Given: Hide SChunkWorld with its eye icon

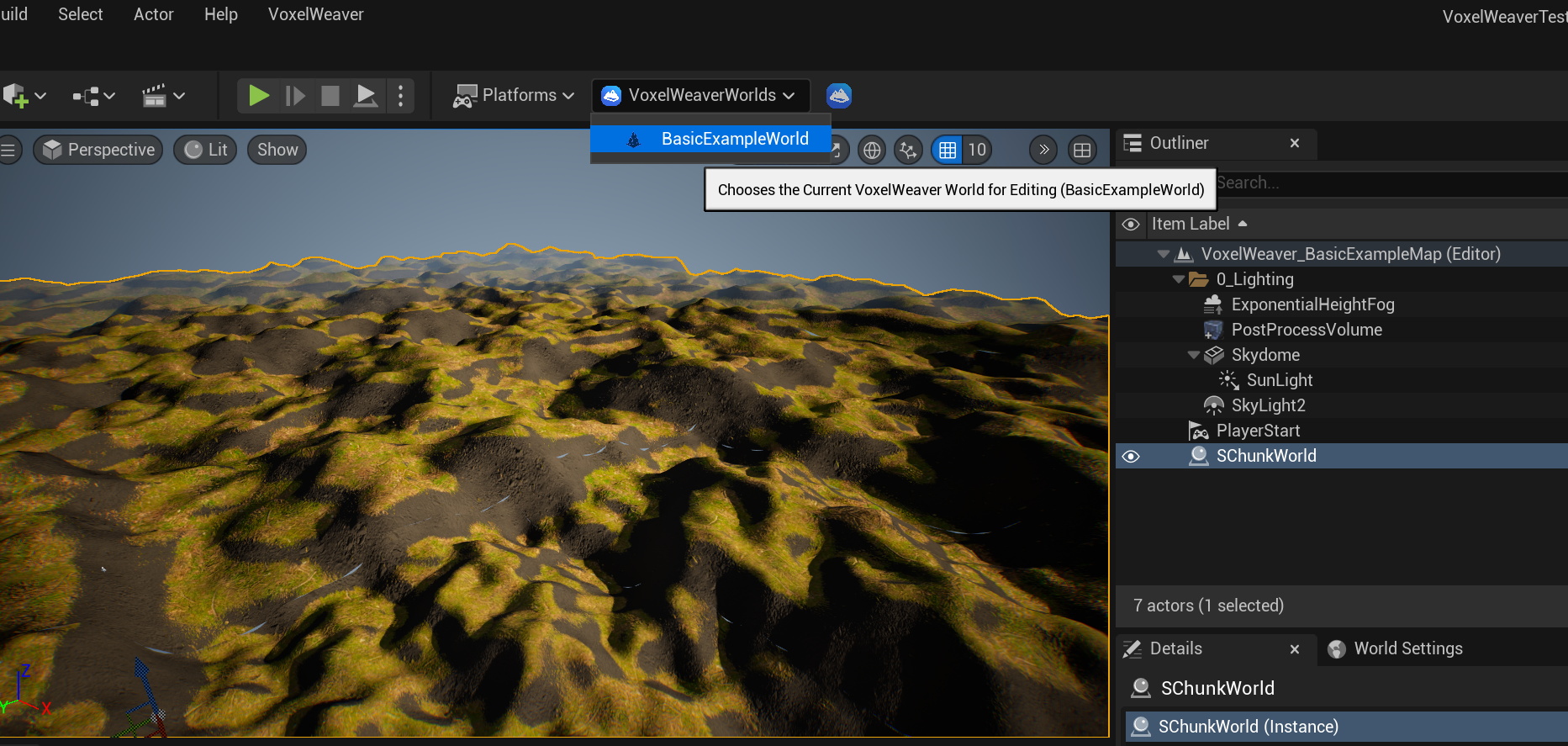Looking at the screenshot, I should [x=1131, y=456].
